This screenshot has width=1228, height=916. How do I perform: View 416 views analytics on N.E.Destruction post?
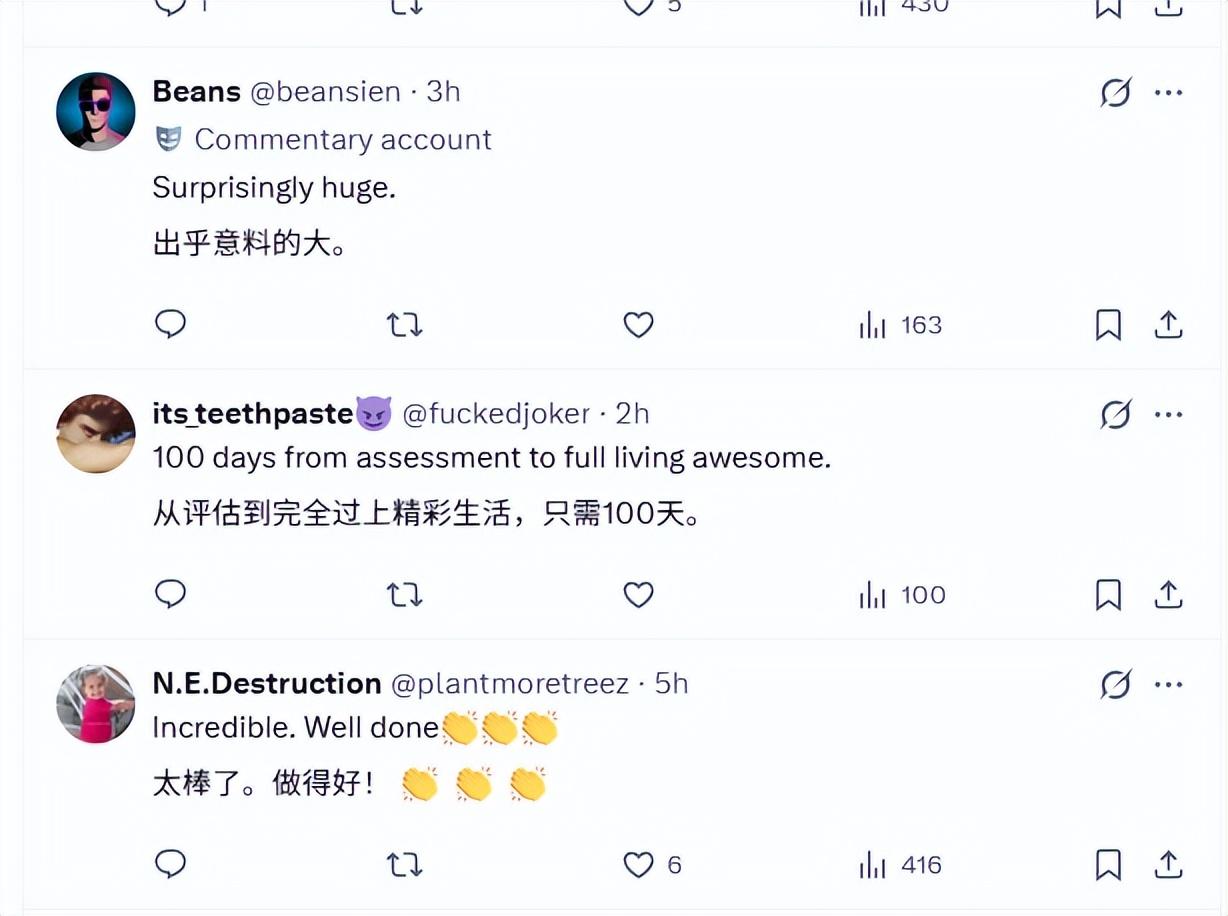tap(900, 865)
